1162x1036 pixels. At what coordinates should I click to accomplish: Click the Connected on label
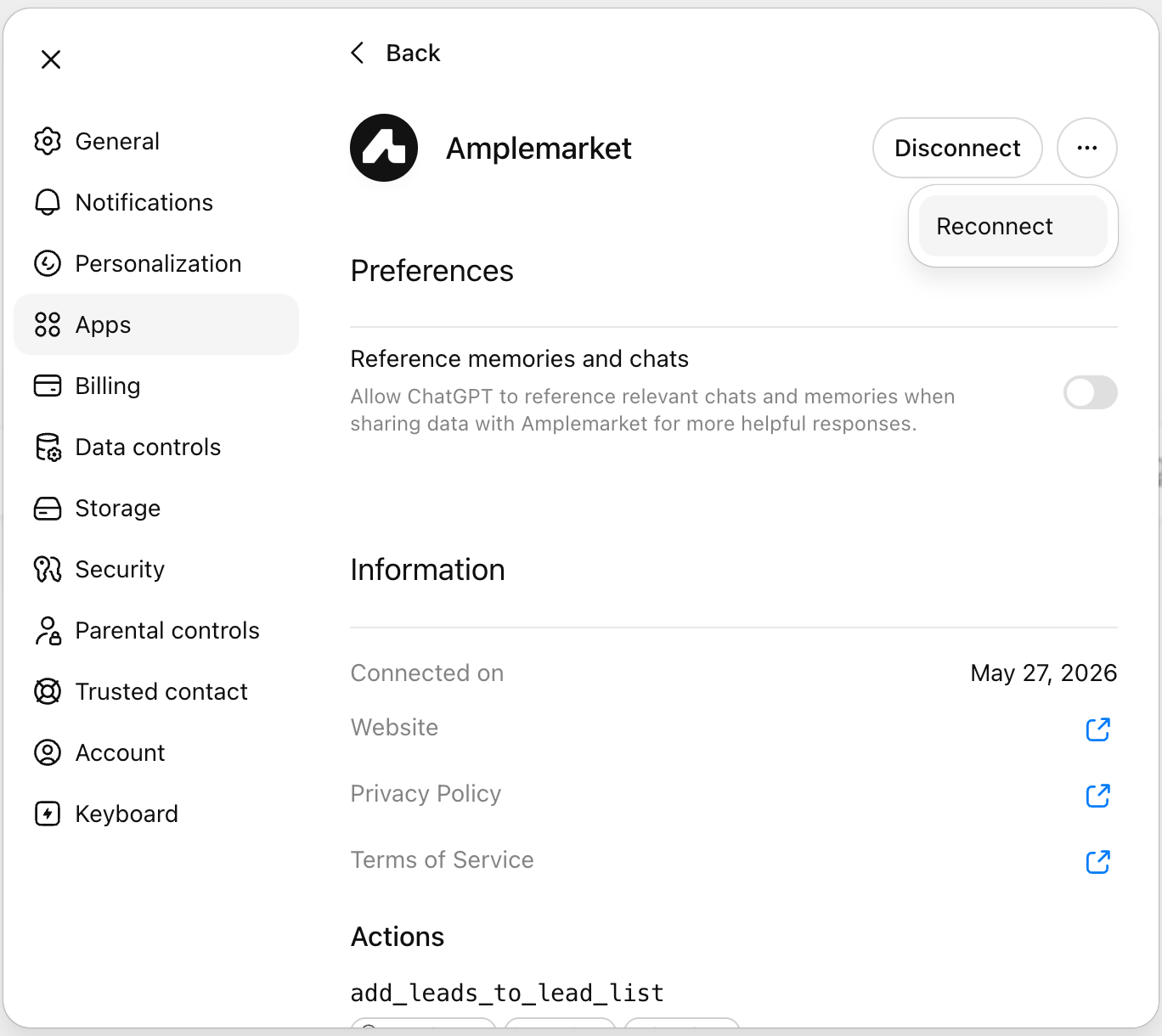427,673
